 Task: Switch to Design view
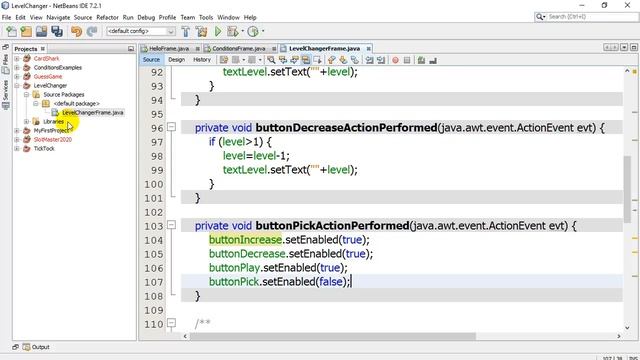[176, 60]
